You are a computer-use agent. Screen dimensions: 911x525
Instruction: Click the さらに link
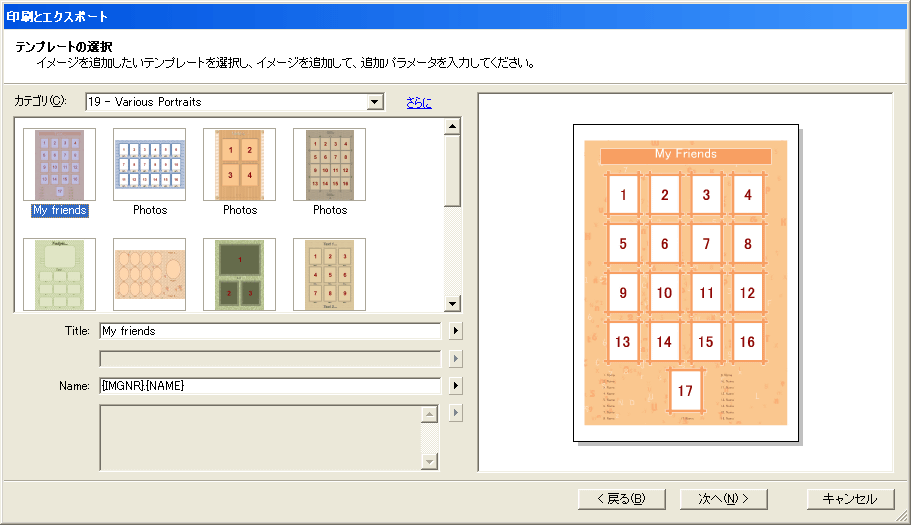(x=419, y=103)
